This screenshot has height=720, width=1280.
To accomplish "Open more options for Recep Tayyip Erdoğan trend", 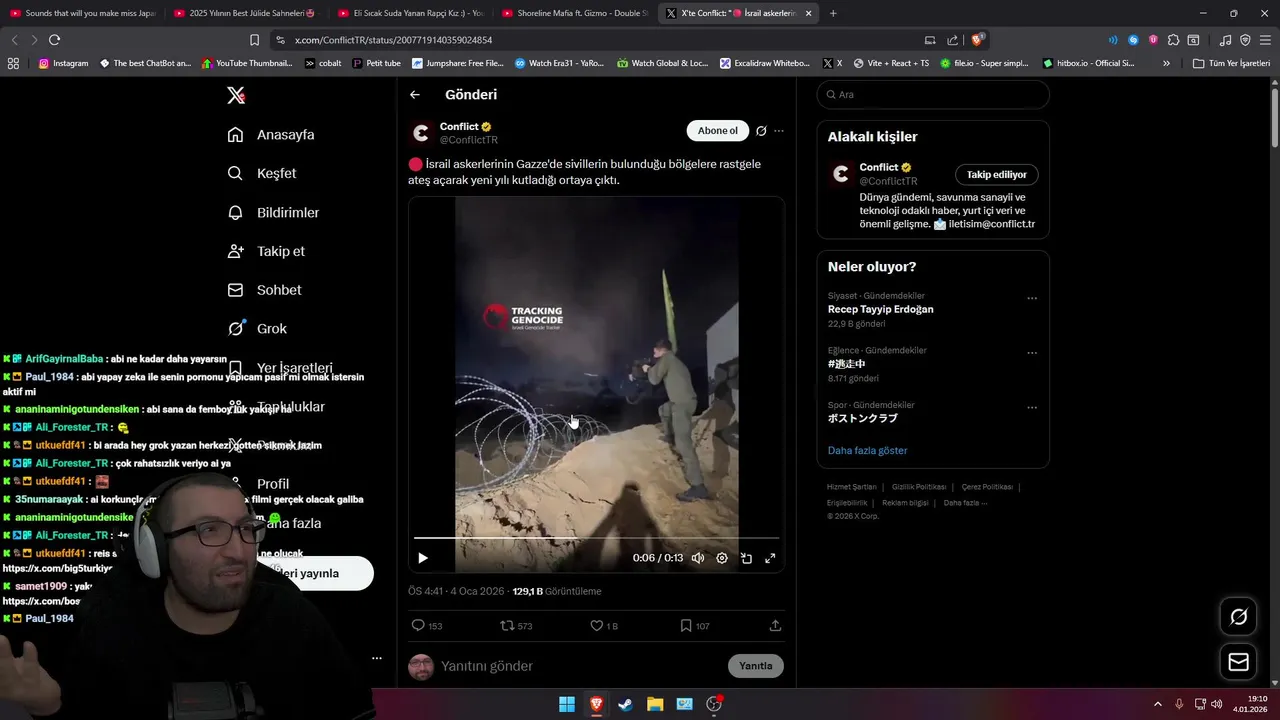I will (1032, 298).
